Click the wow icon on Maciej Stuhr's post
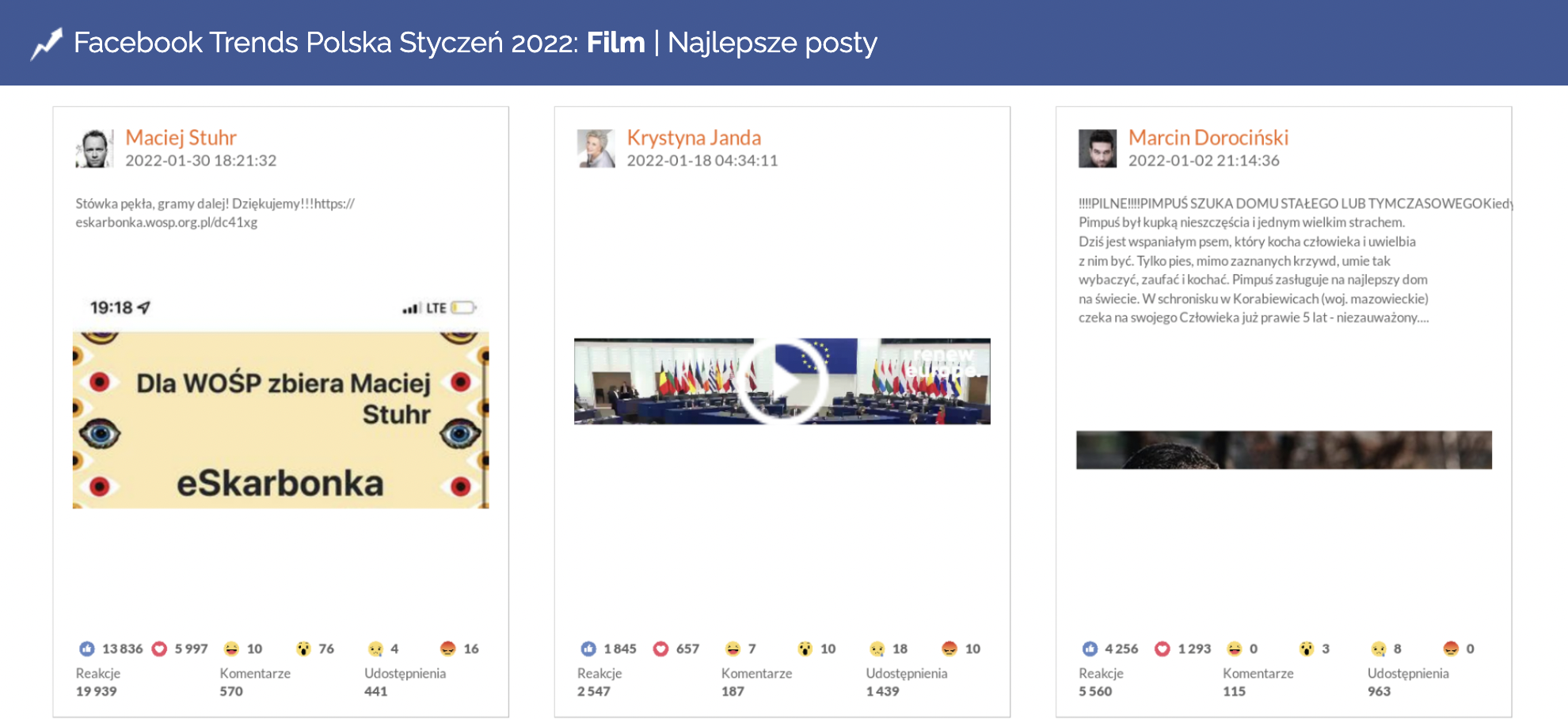 pos(303,649)
